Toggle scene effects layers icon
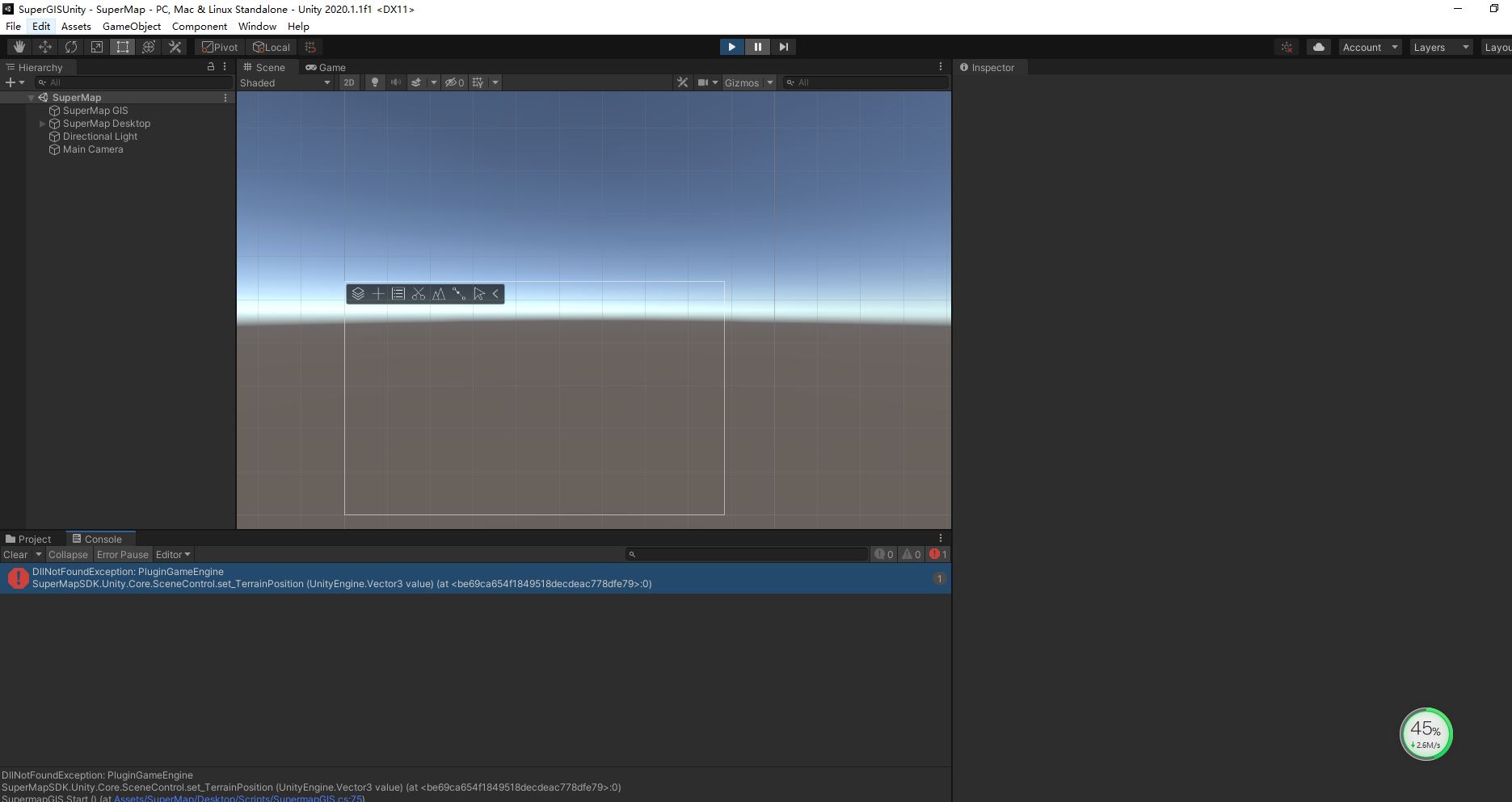Screen dimensions: 1512x802 click(x=416, y=82)
